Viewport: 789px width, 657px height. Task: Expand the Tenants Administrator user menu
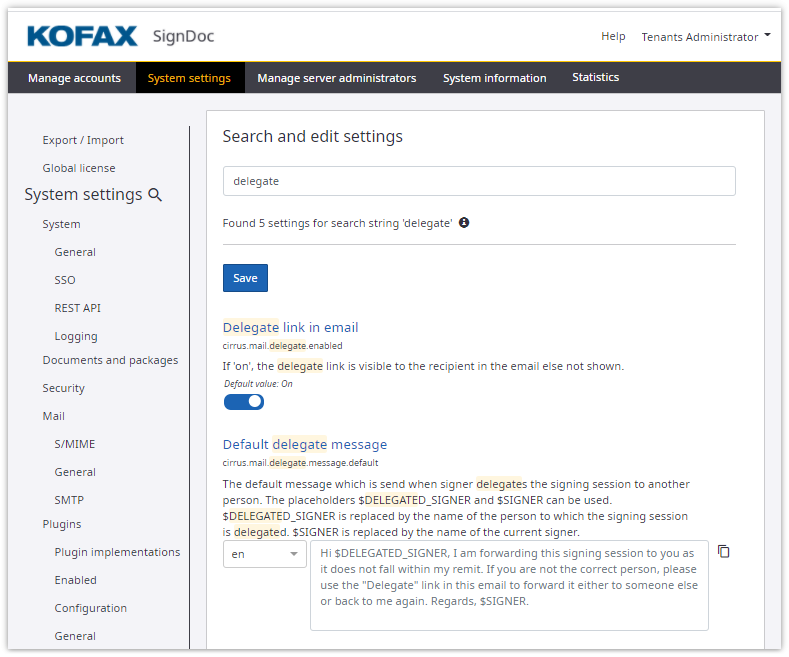[706, 37]
